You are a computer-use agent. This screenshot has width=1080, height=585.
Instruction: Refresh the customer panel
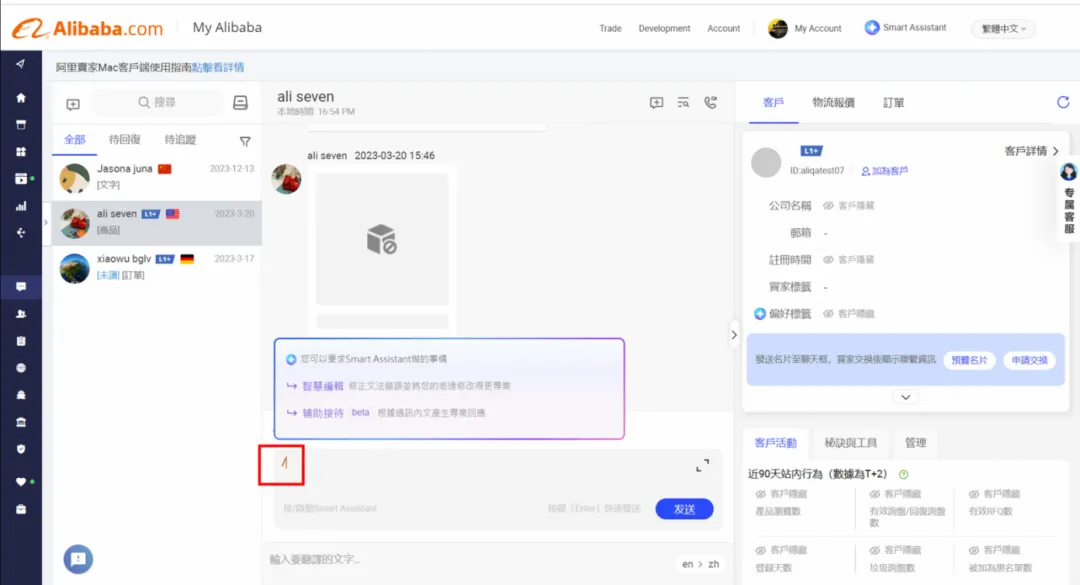[x=1063, y=102]
